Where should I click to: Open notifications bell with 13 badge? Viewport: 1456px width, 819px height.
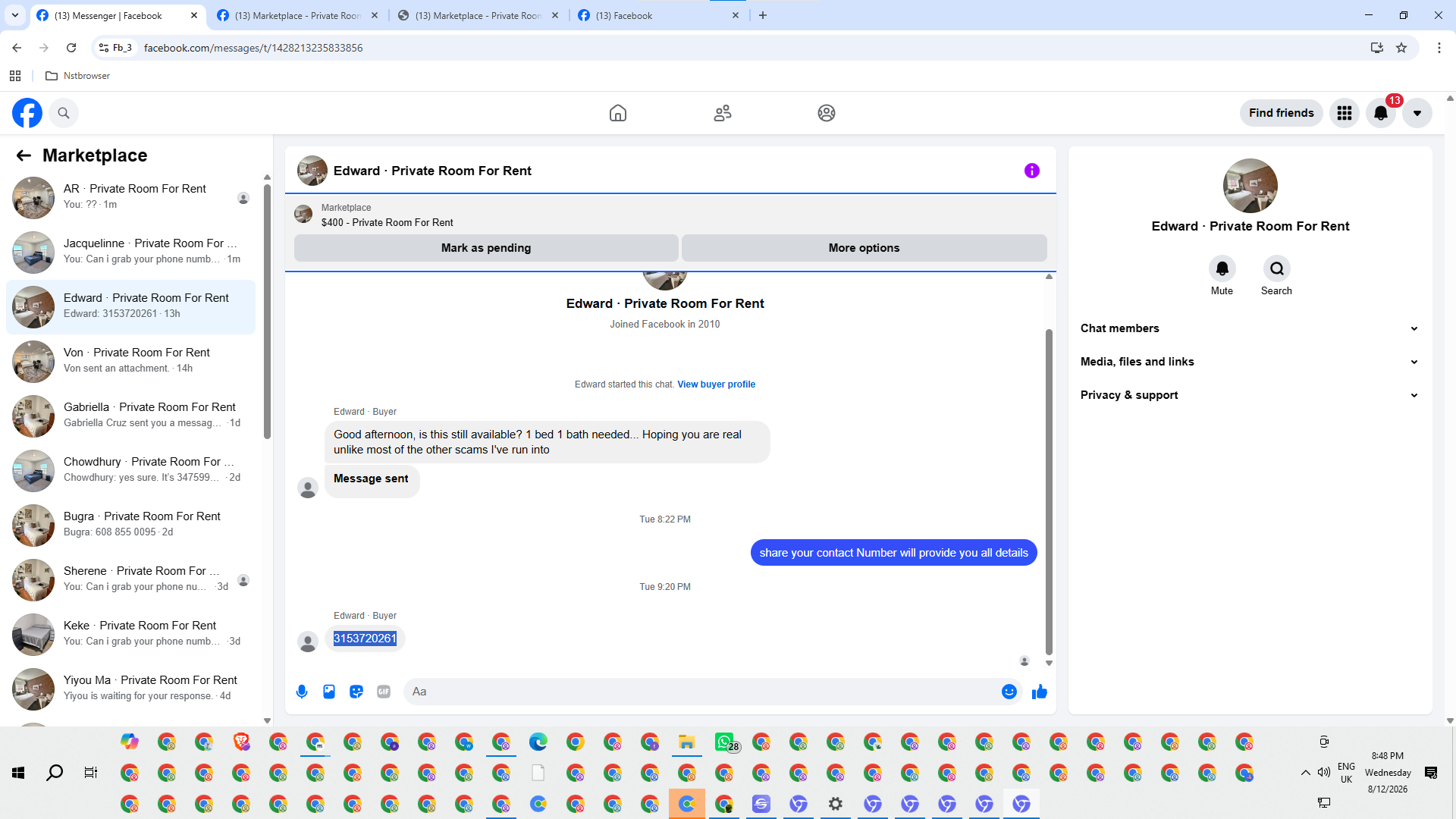[x=1381, y=113]
